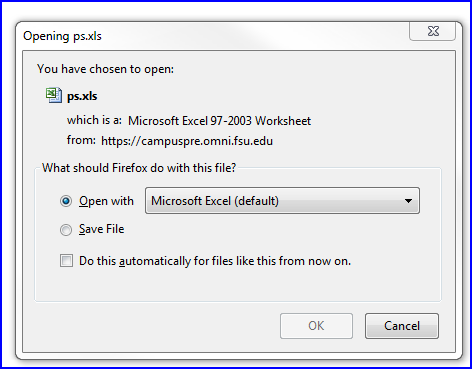472x369 pixels.
Task: Click the OK button
Action: tap(316, 326)
